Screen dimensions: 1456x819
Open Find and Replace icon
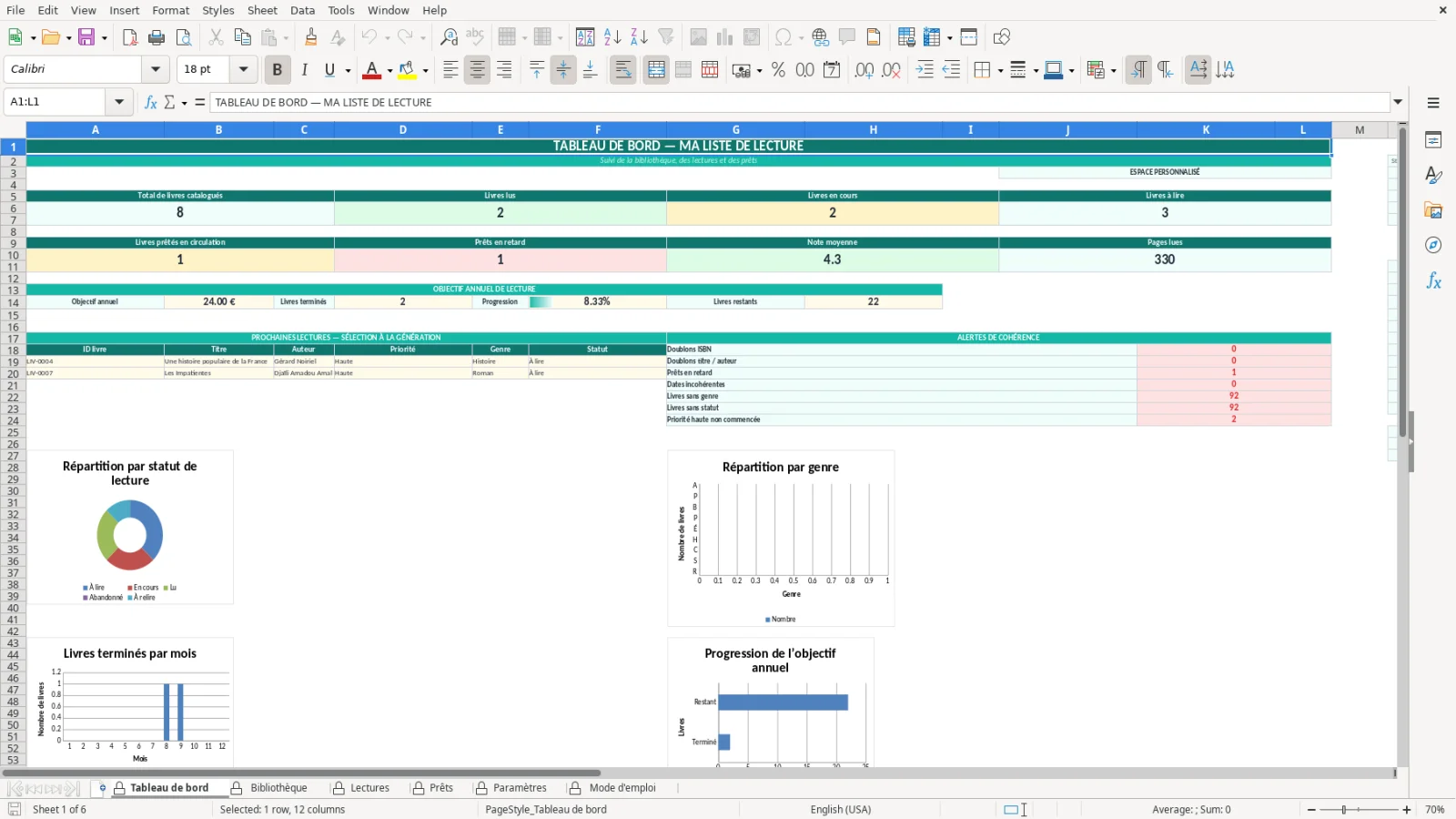tap(449, 37)
